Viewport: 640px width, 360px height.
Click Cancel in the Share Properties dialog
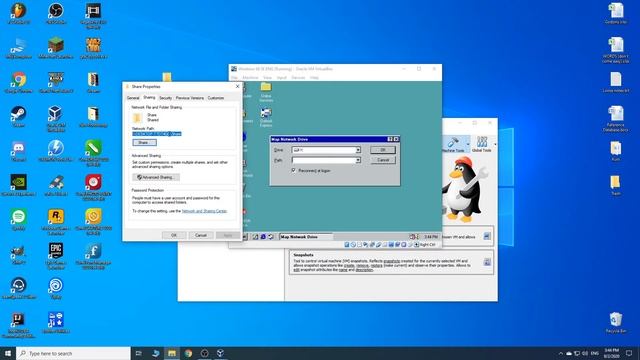pos(201,235)
